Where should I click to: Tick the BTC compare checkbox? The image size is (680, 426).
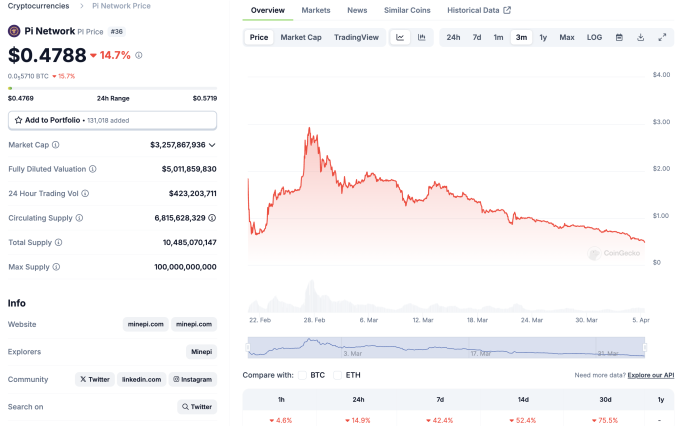302,375
